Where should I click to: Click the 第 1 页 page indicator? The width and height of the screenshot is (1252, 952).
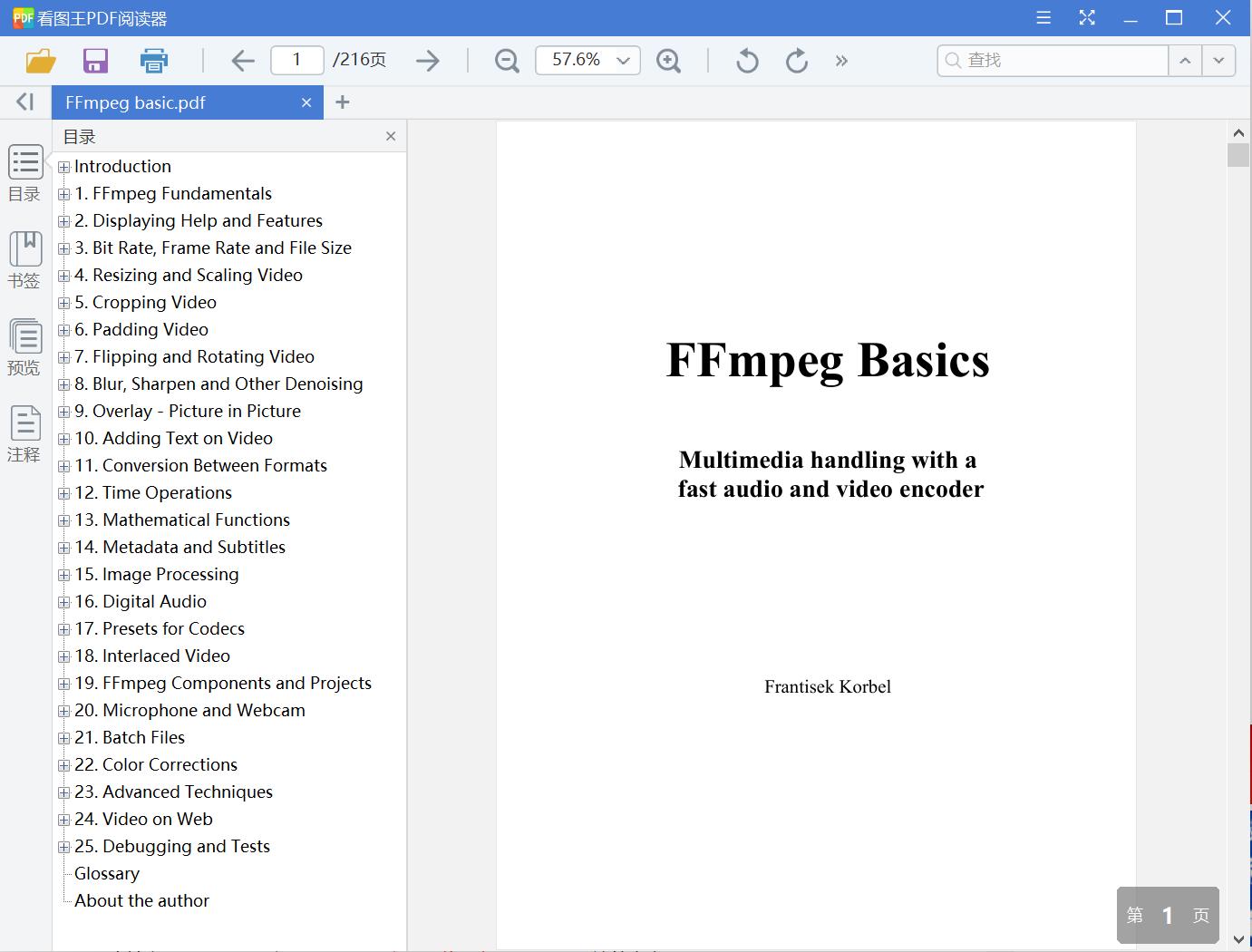(x=1168, y=915)
